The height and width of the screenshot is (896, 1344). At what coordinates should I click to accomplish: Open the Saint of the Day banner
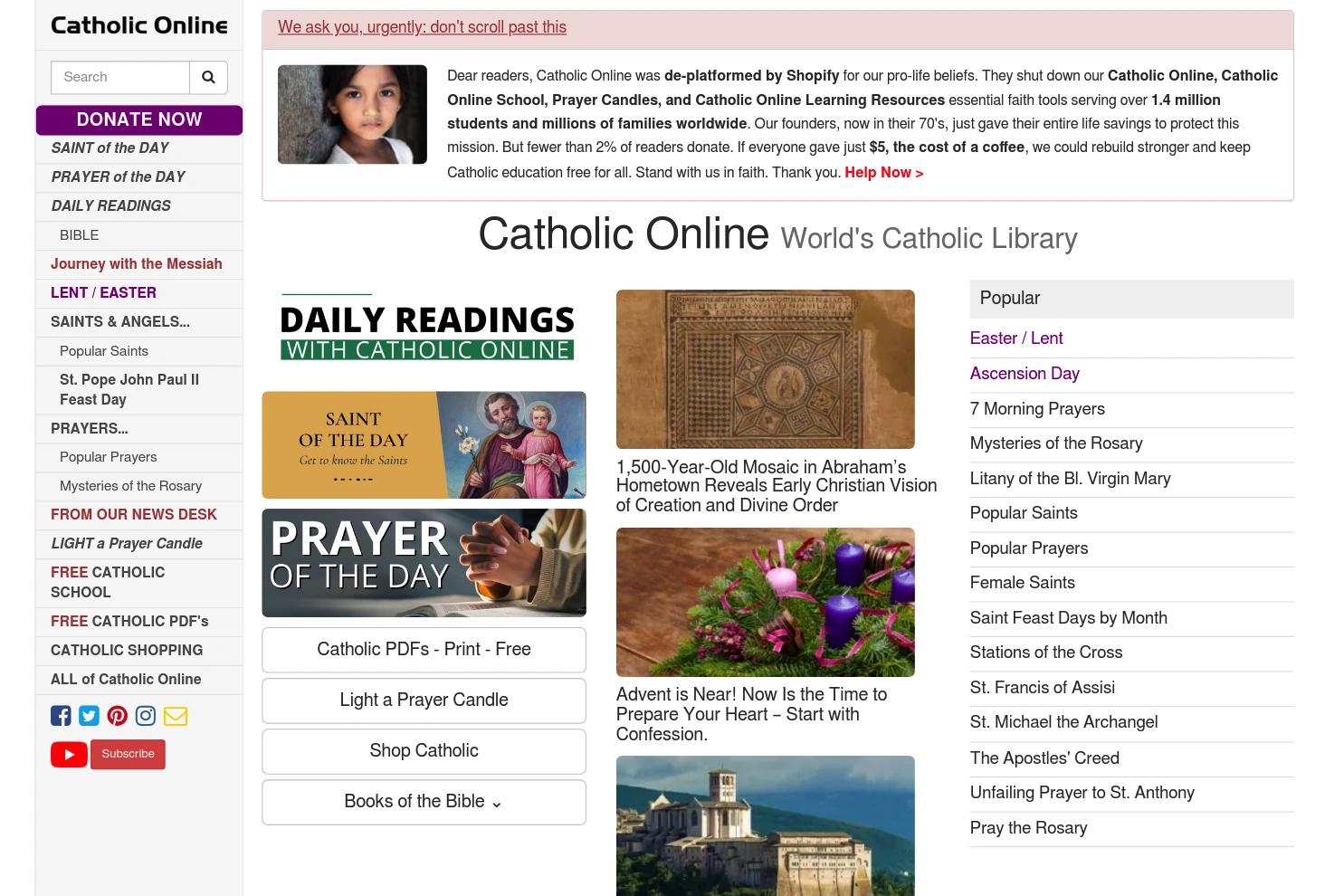coord(424,445)
